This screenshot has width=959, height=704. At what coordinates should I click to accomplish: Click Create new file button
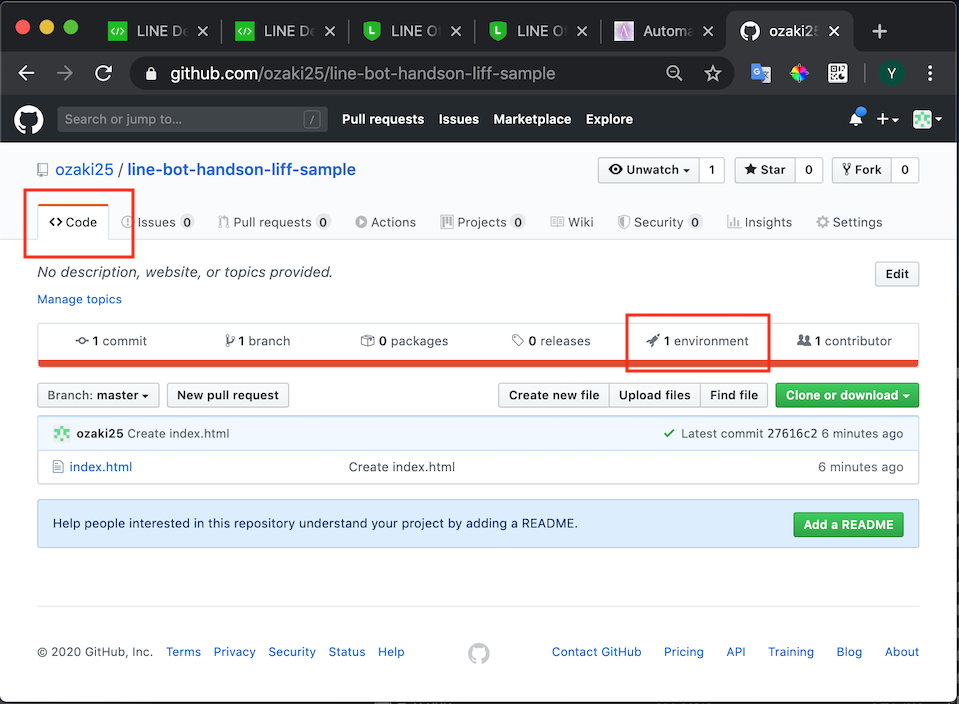tap(554, 395)
